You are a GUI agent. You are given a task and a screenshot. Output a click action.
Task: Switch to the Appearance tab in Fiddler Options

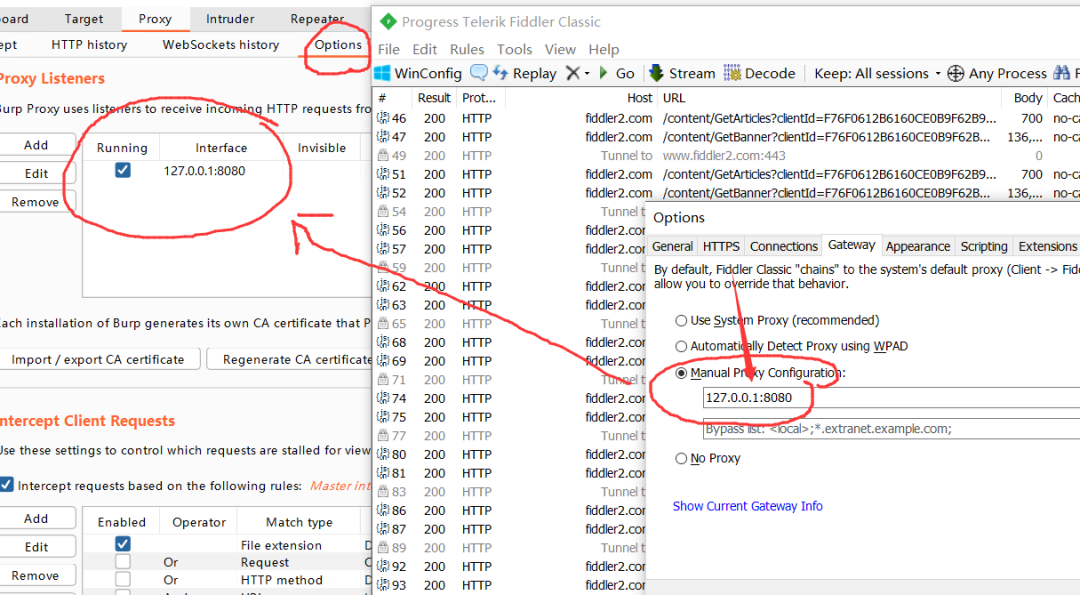click(917, 246)
